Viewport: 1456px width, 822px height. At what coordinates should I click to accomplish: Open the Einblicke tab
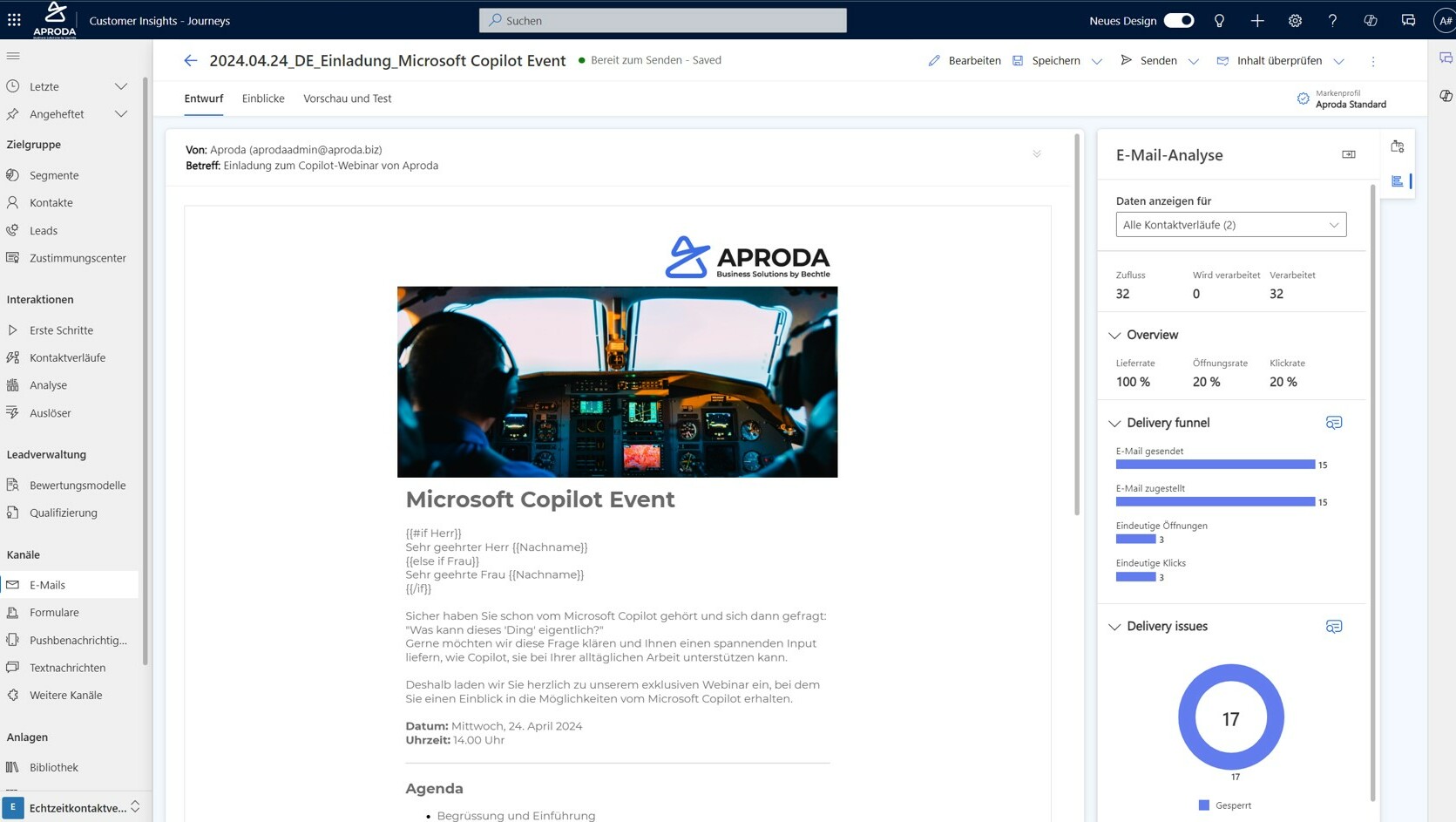[x=263, y=99]
